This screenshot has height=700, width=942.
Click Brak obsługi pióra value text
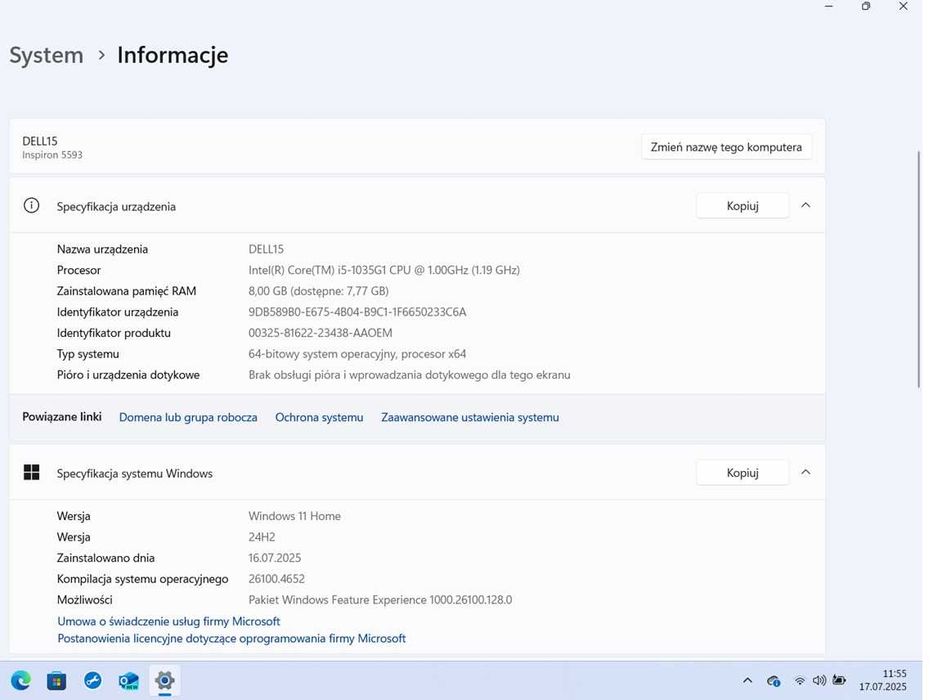pyautogui.click(x=409, y=375)
